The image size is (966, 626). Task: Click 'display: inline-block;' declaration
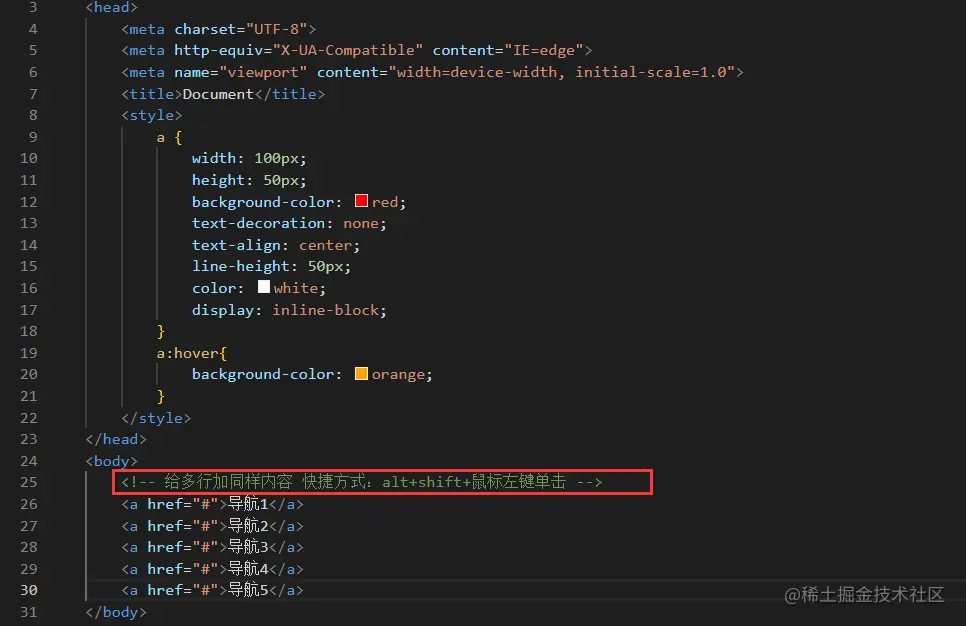click(x=289, y=310)
